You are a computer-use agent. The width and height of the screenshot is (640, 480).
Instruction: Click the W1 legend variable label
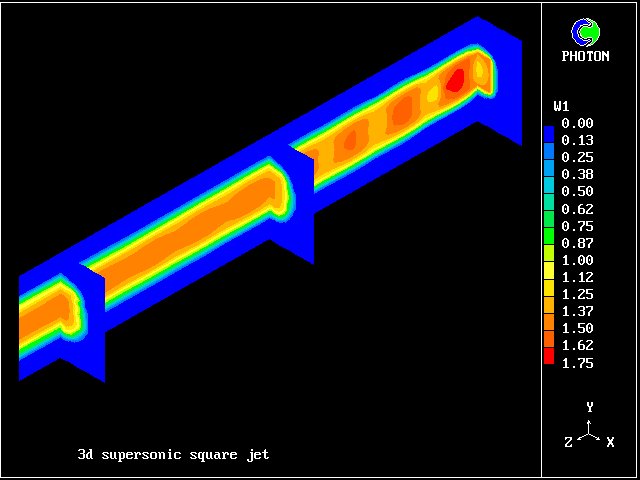(561, 106)
